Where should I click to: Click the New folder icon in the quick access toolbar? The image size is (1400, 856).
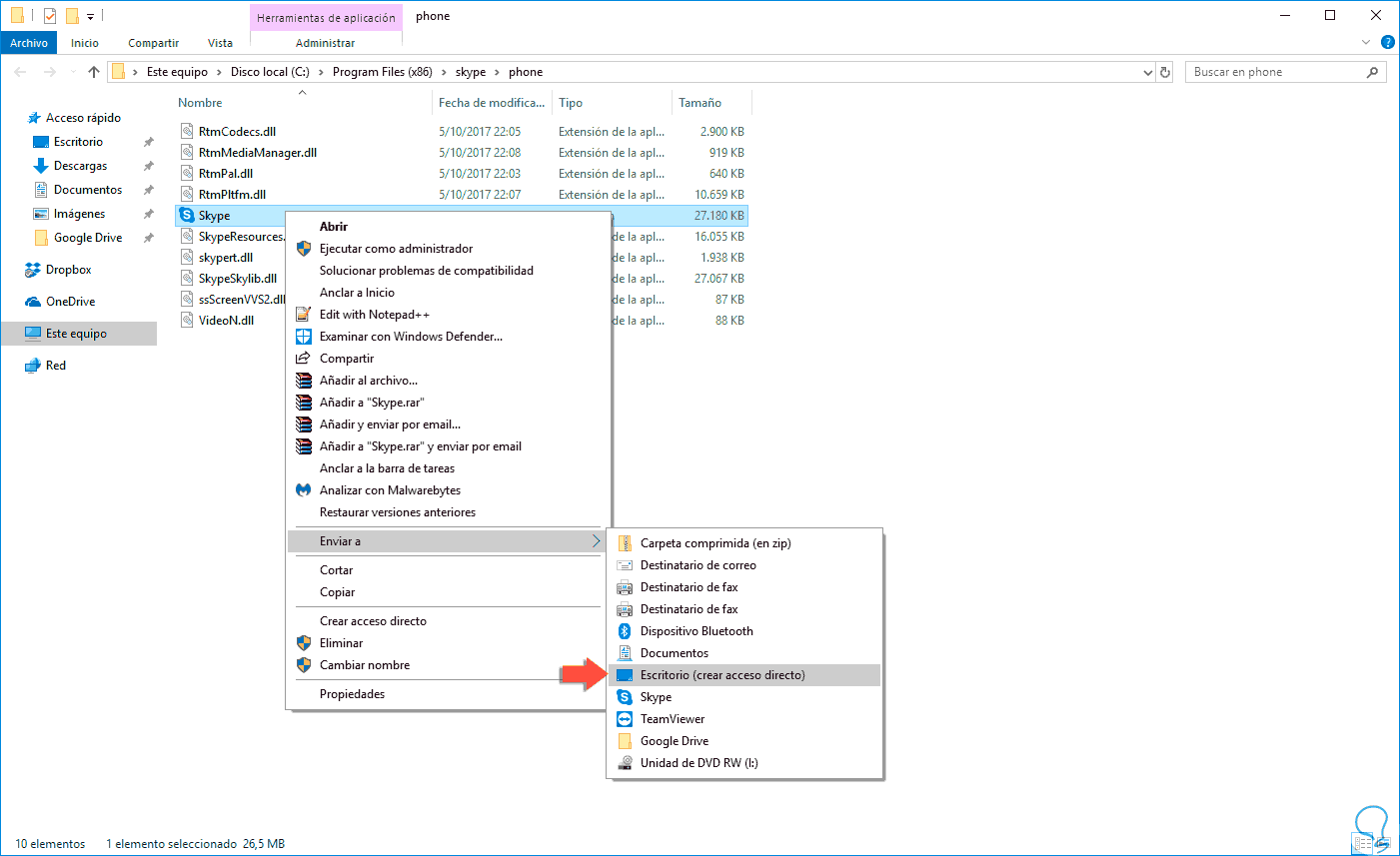72,16
